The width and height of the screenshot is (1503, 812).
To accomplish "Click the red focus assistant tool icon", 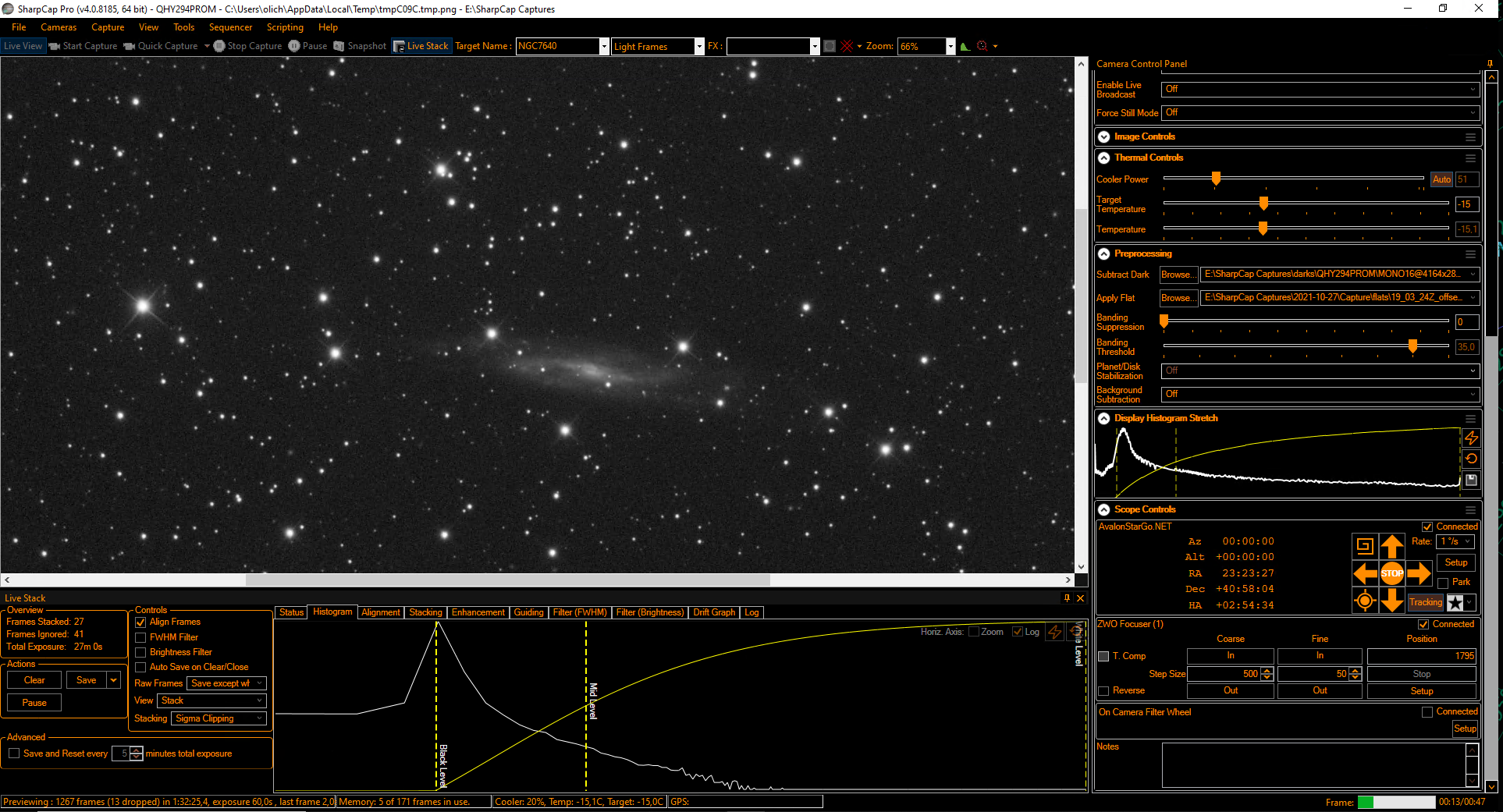I will [982, 46].
